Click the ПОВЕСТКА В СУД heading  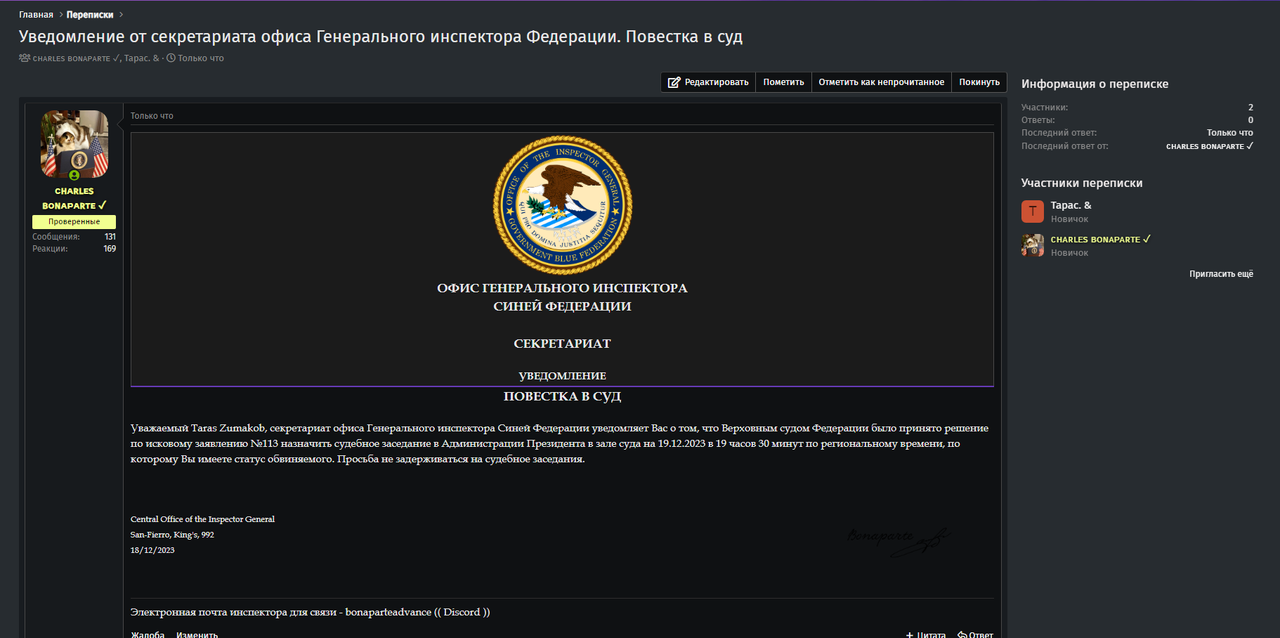click(562, 397)
